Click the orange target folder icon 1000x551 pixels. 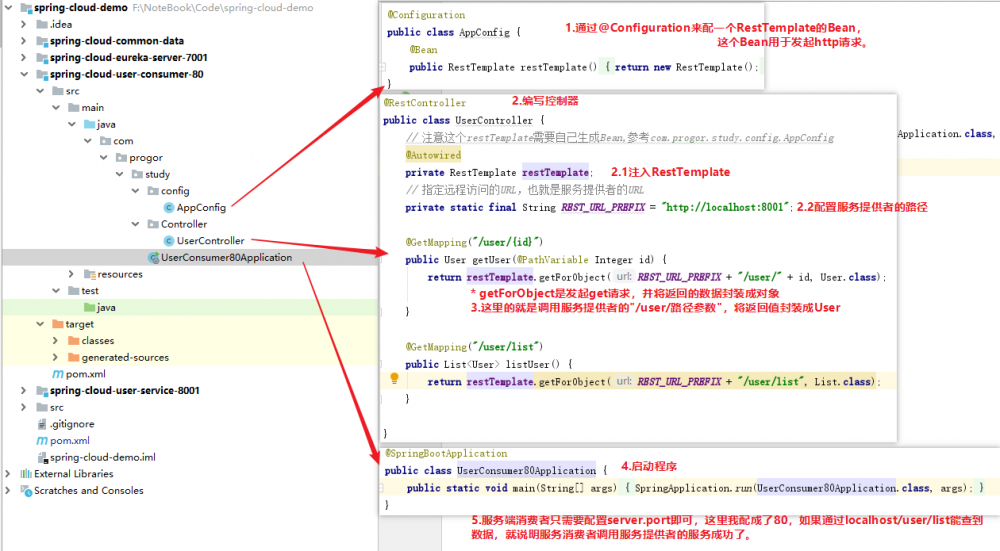coord(58,324)
